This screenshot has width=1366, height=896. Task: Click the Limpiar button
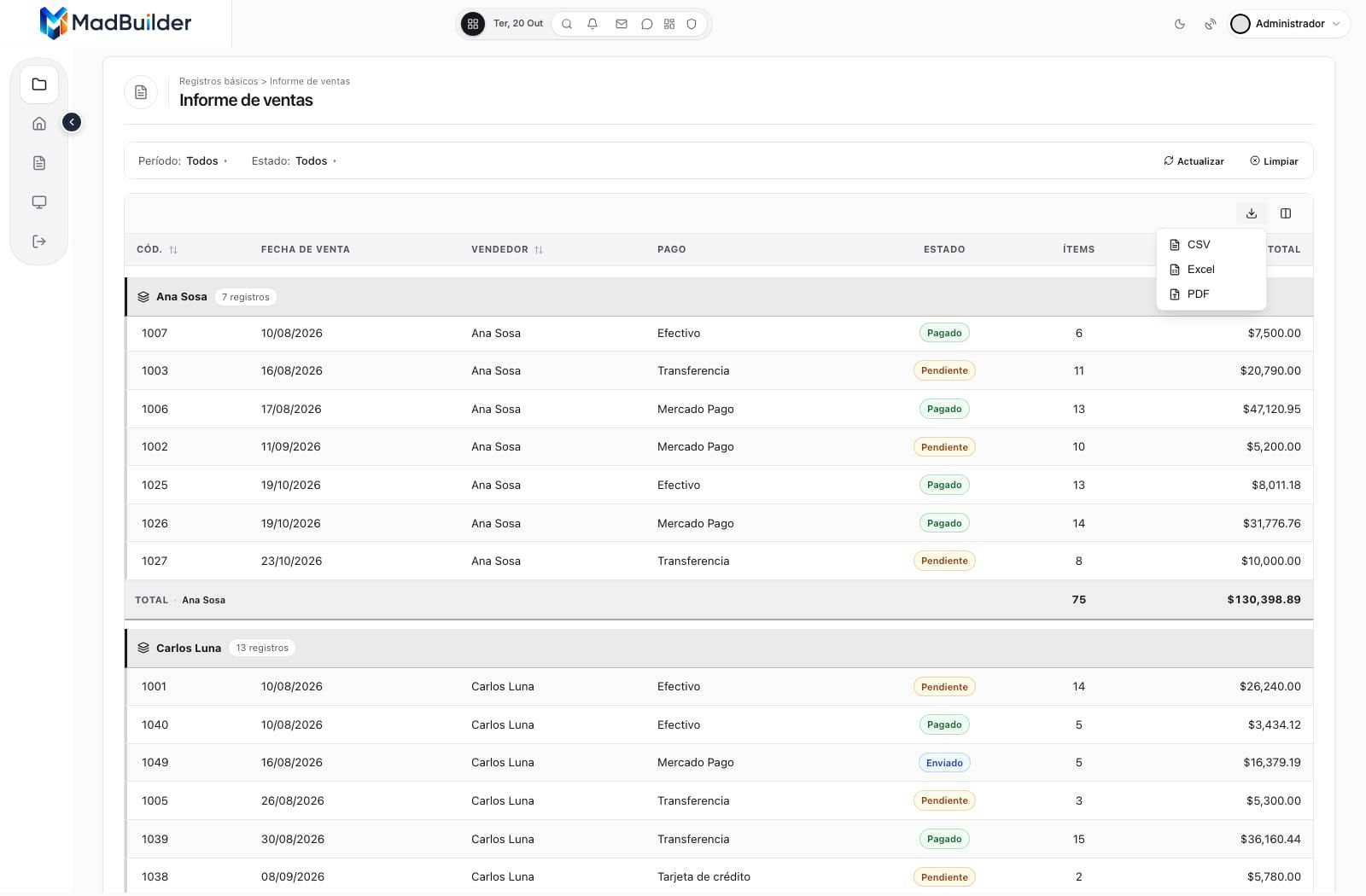1274,161
